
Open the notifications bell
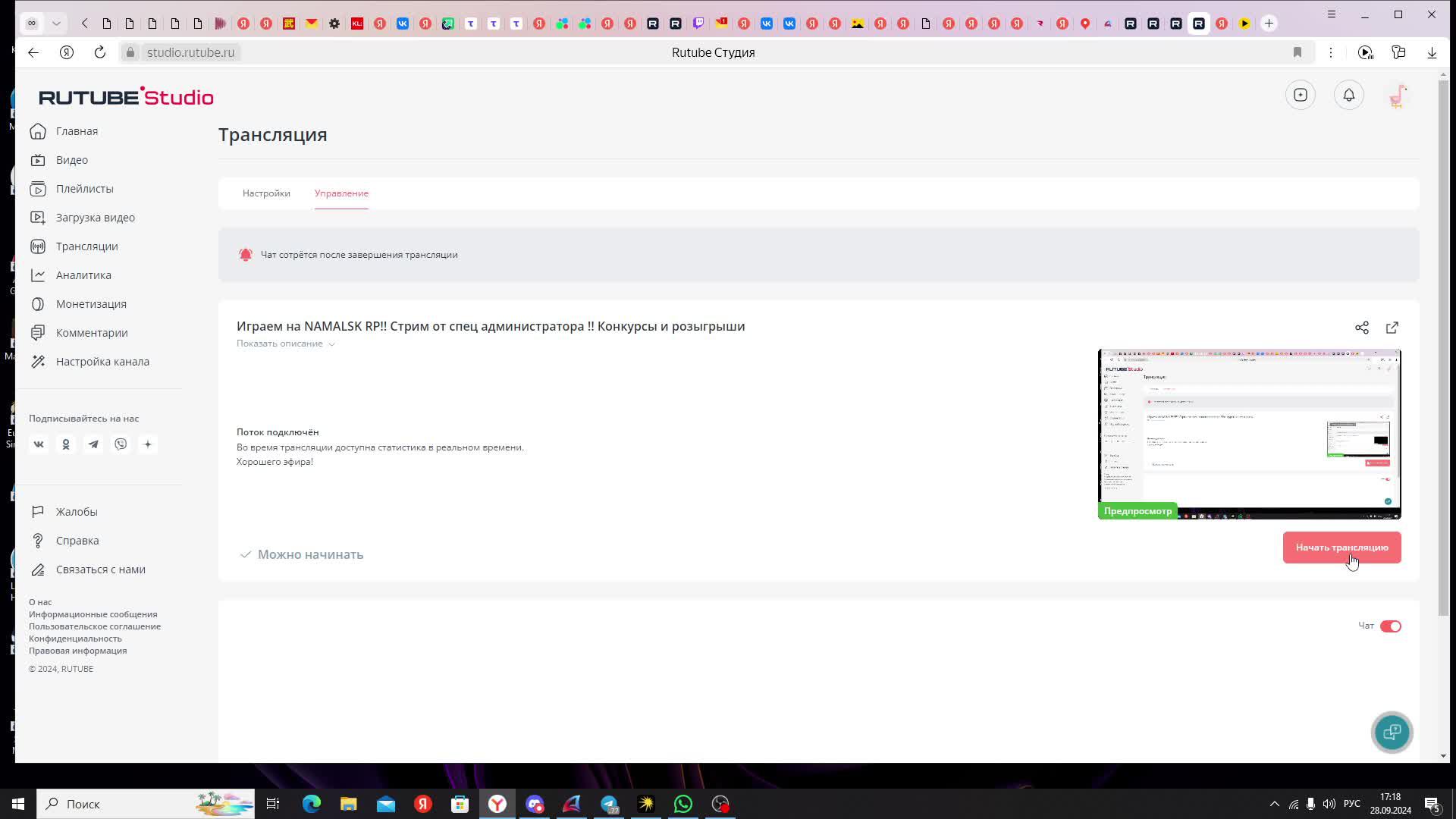point(1349,95)
